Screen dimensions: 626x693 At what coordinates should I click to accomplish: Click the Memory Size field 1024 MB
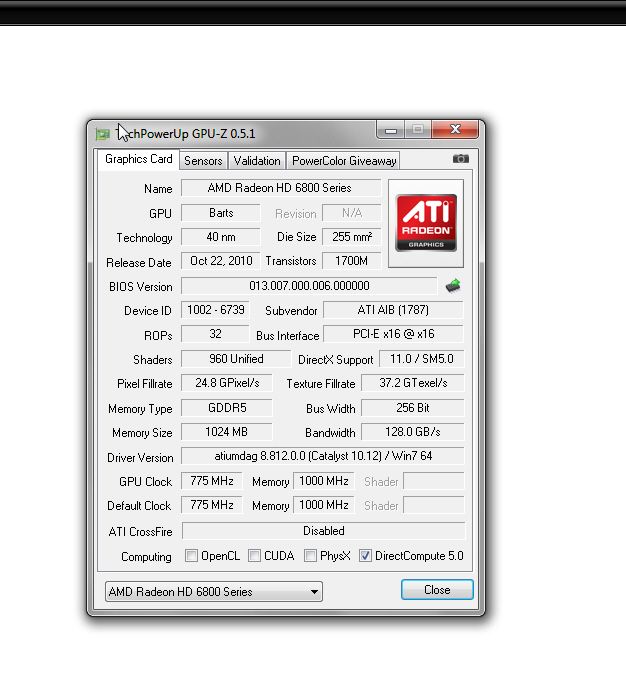pos(227,432)
